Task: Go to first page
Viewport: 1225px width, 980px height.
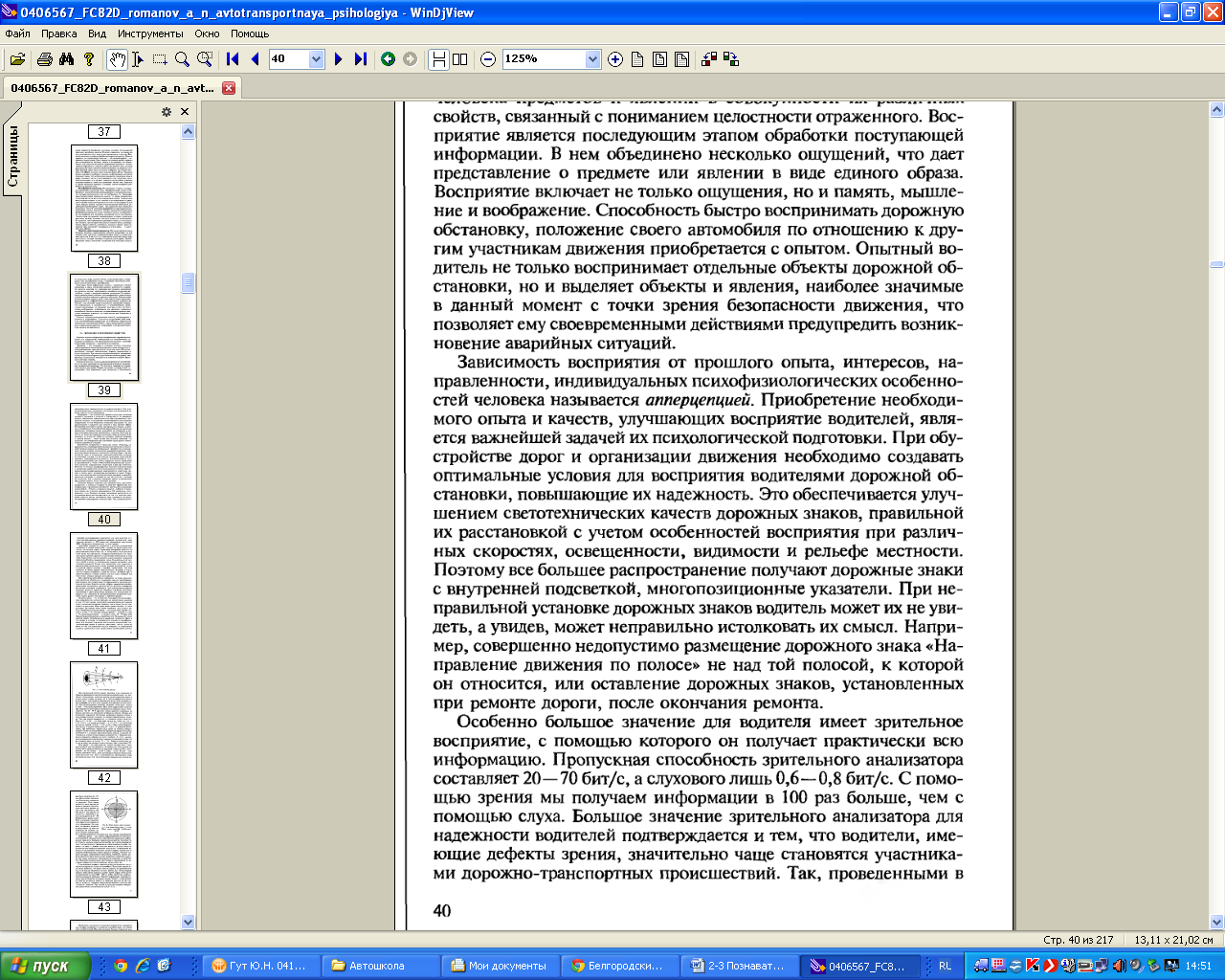Action: pyautogui.click(x=233, y=59)
